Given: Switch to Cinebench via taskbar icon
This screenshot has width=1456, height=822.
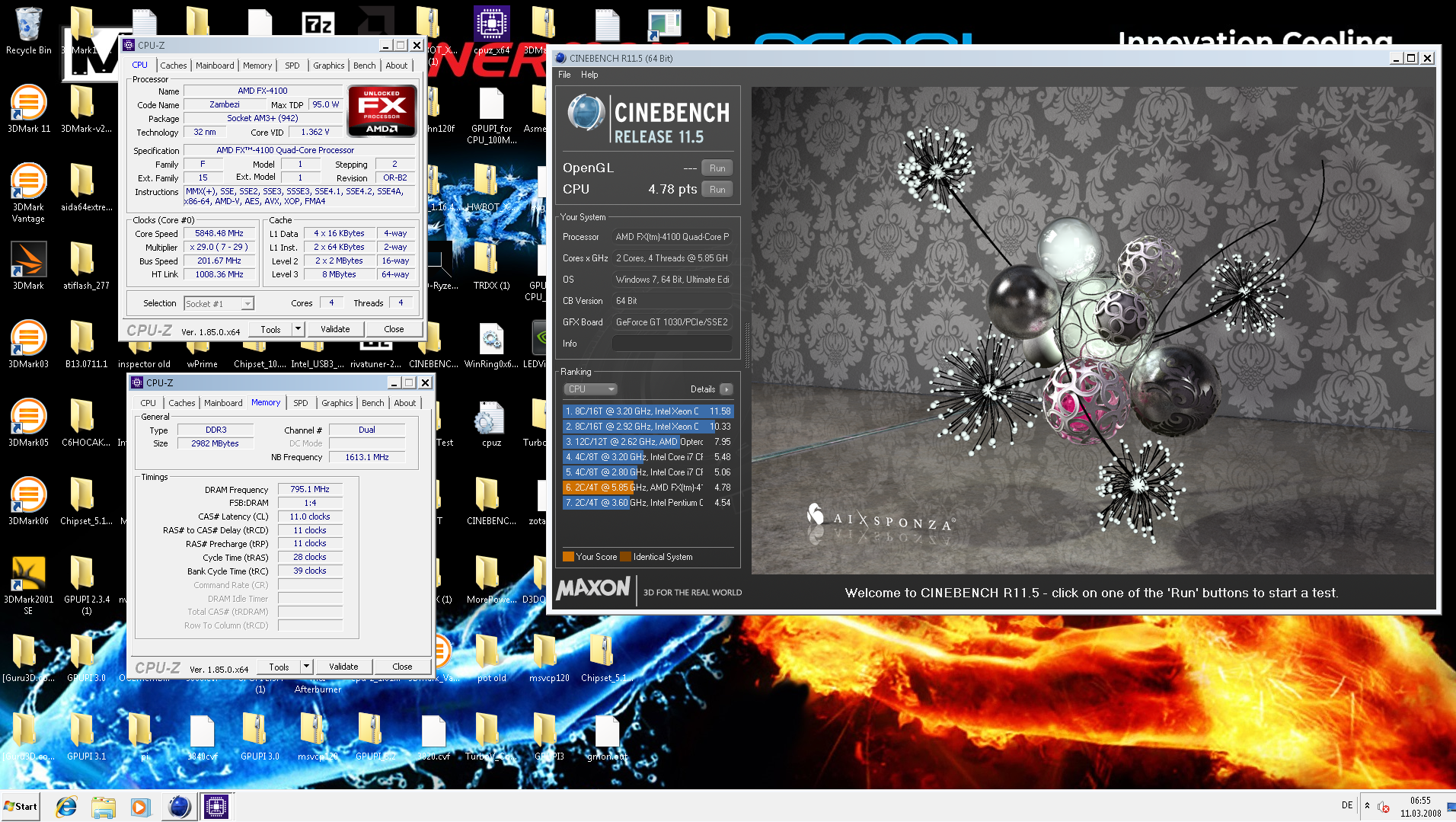Looking at the screenshot, I should [180, 806].
